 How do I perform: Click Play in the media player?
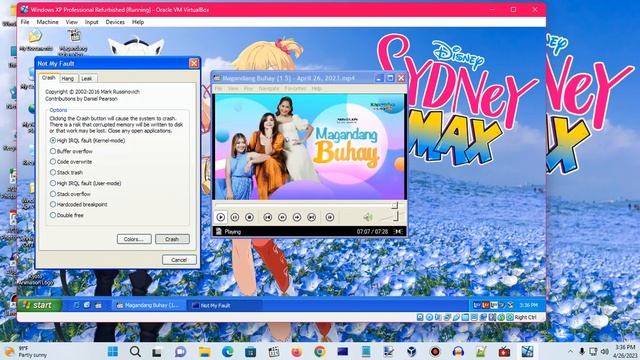(x=220, y=217)
